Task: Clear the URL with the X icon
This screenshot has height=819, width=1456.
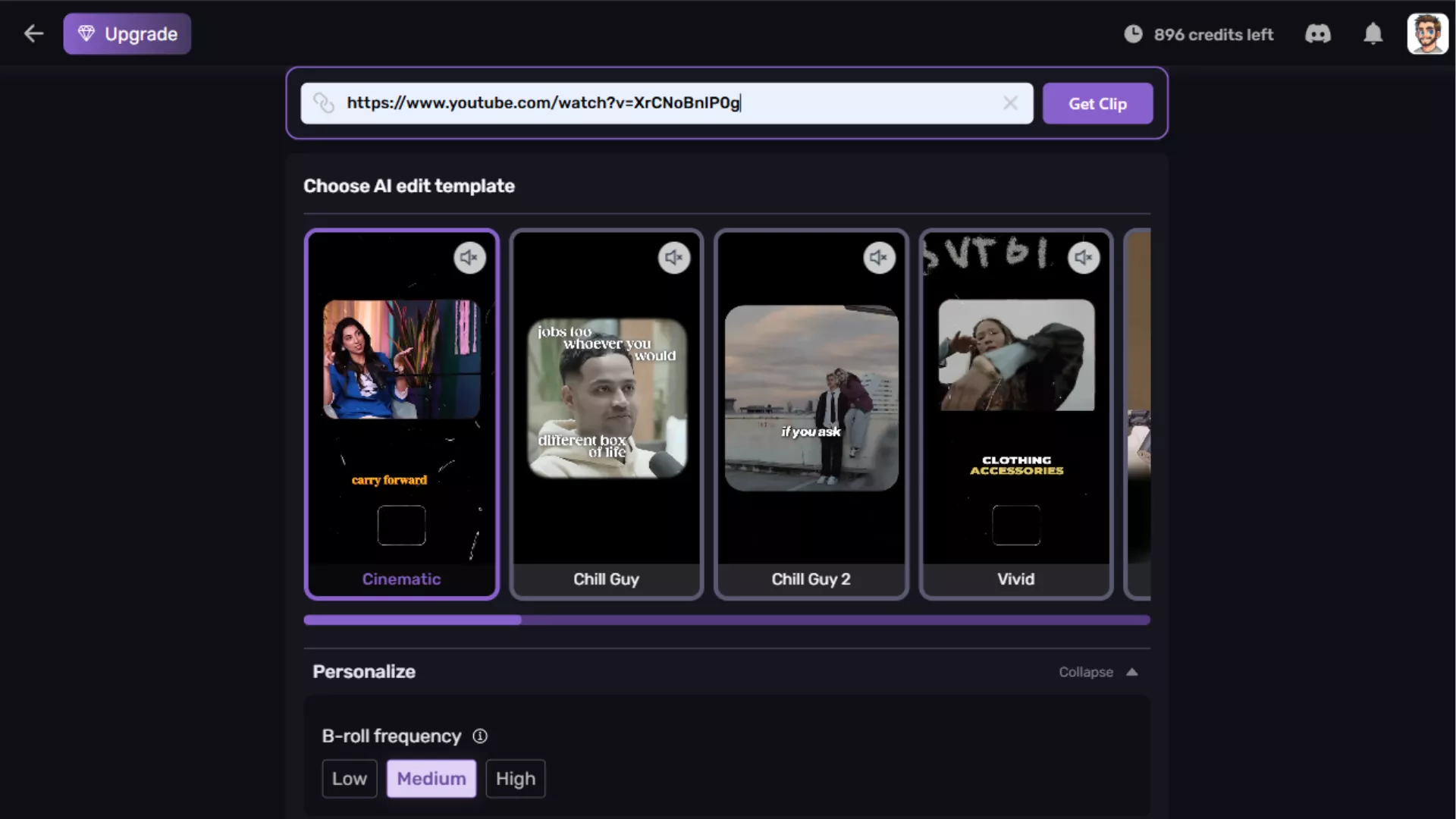Action: (x=1010, y=103)
